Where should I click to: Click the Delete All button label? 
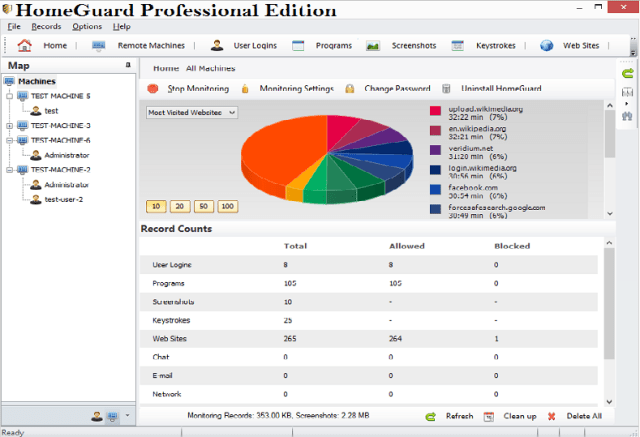584,416
